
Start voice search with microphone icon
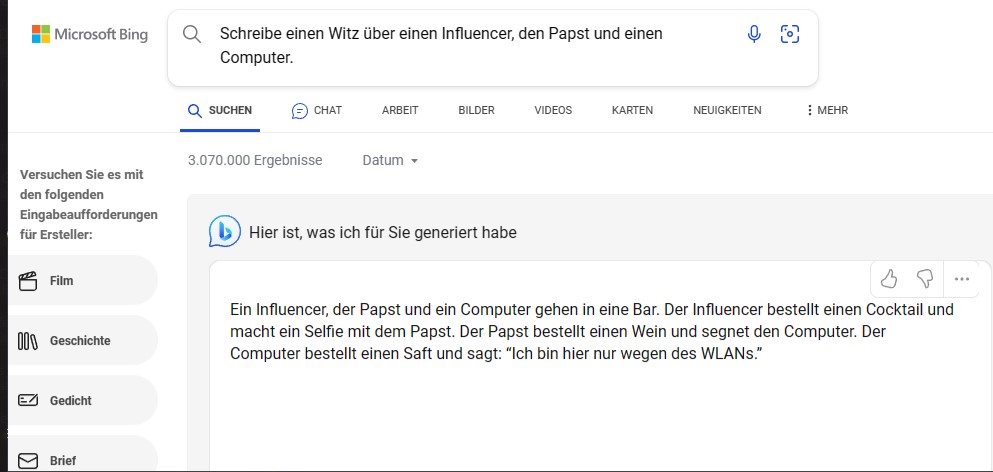click(x=754, y=34)
